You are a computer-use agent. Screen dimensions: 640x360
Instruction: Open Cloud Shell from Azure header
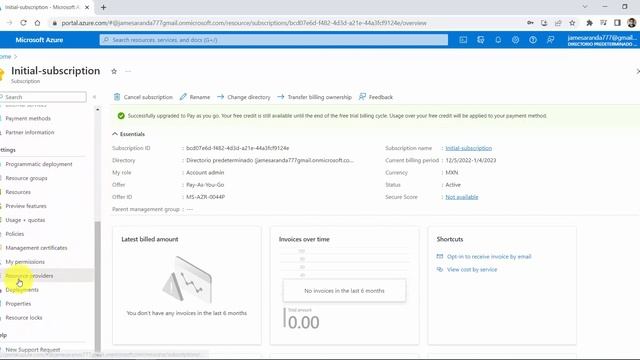point(463,40)
